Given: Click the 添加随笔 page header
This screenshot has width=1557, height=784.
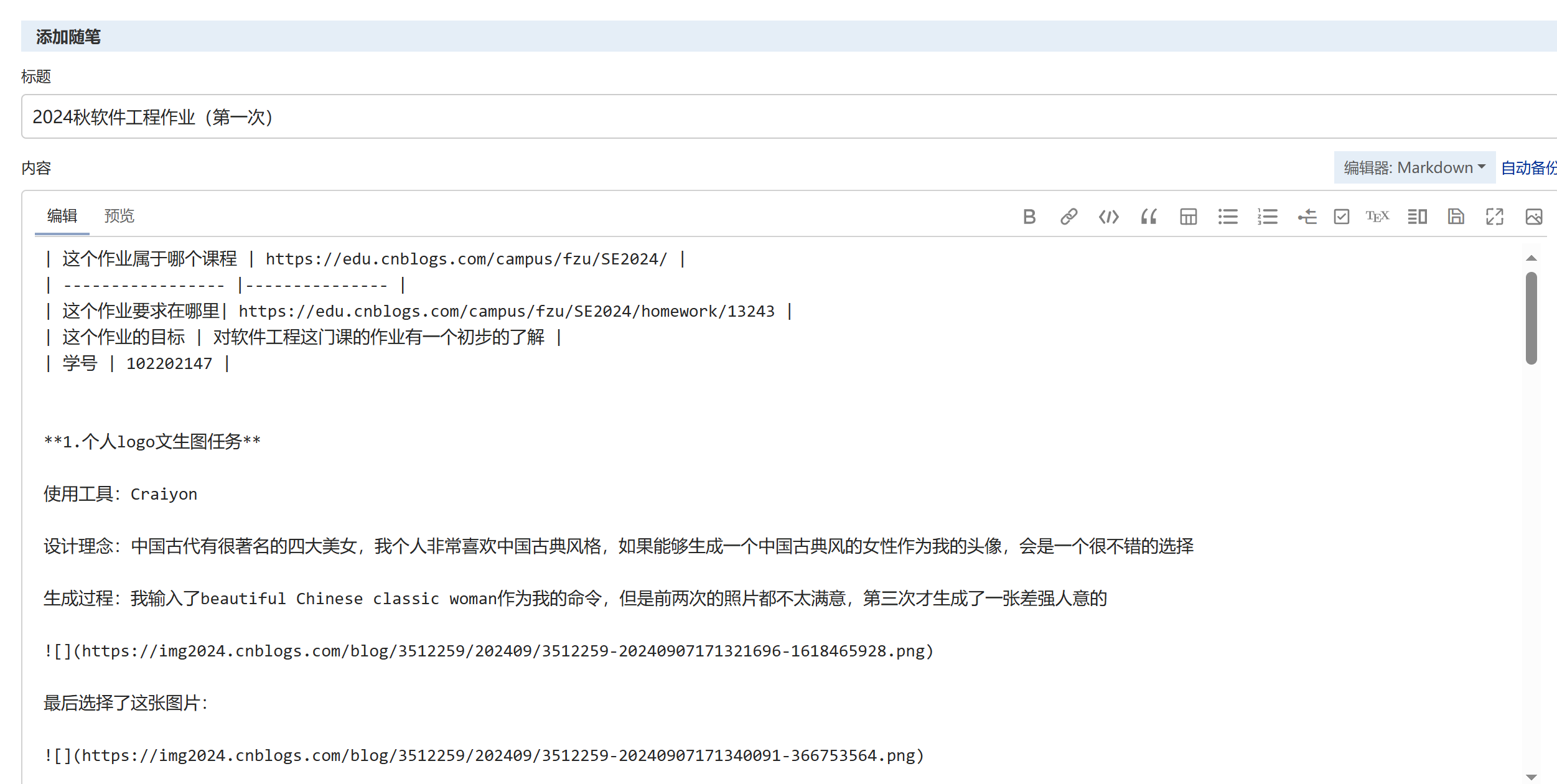Looking at the screenshot, I should click(68, 37).
